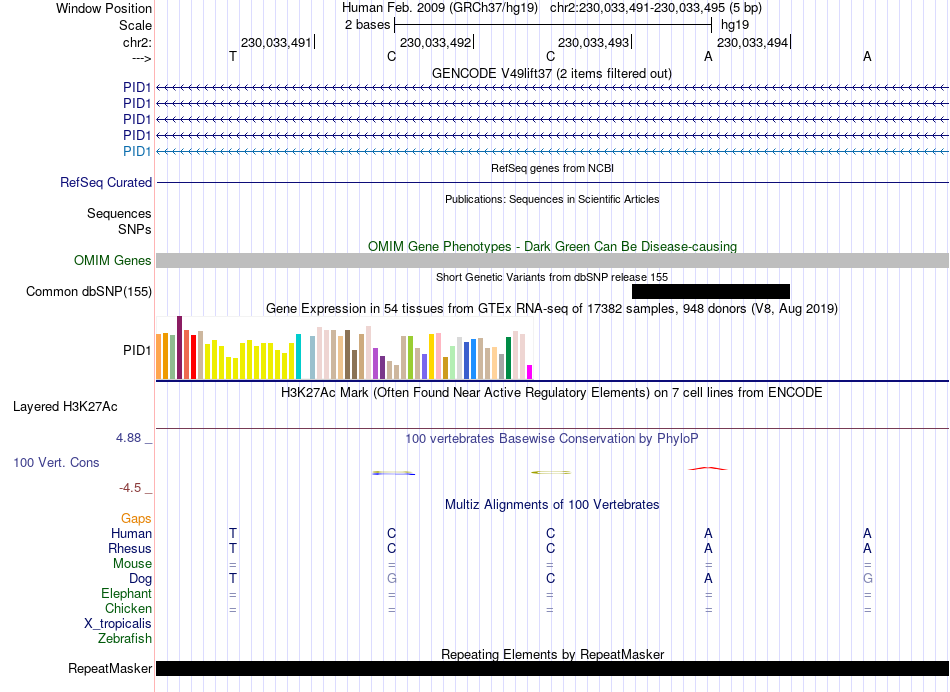Click the OMIM Genes label
The width and height of the screenshot is (950, 692).
tap(112, 261)
